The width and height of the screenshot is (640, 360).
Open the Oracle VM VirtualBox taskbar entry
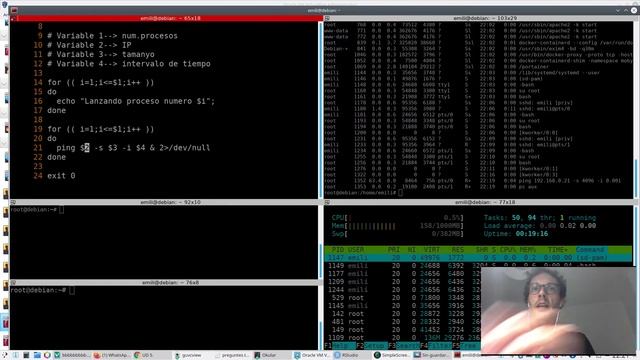click(312, 355)
